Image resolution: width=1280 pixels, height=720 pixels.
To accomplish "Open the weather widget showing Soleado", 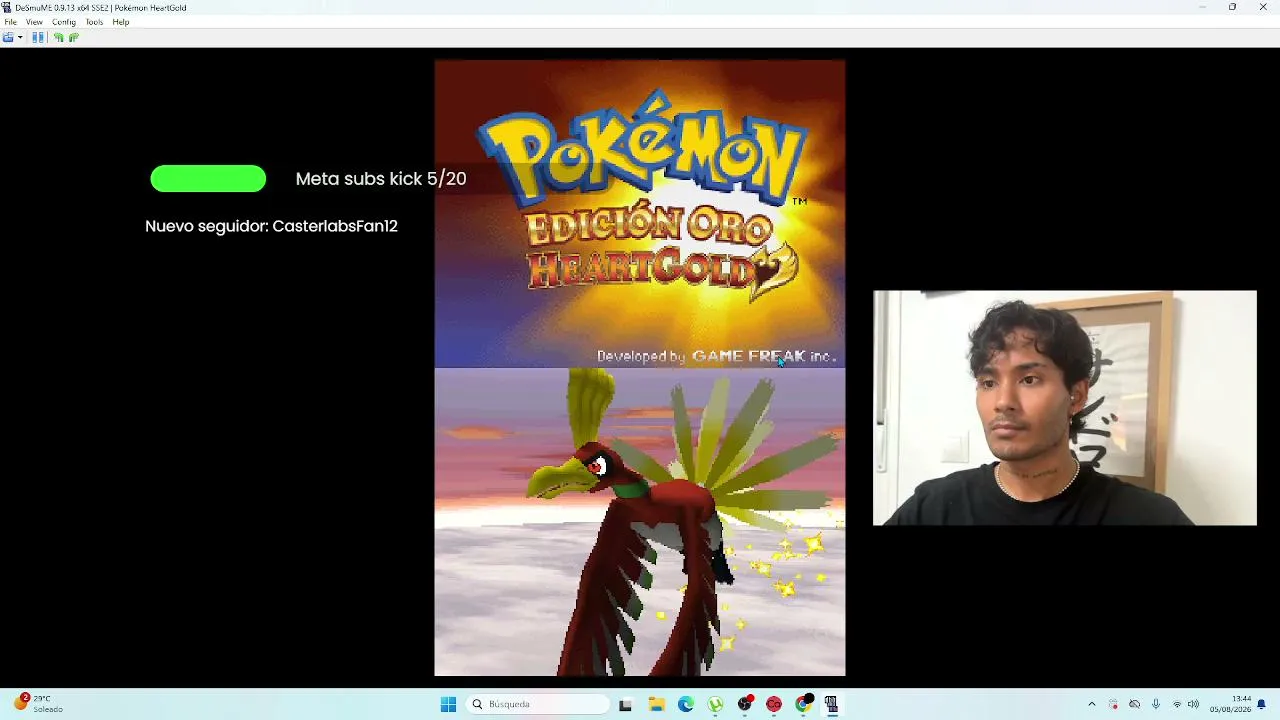I will [38, 704].
